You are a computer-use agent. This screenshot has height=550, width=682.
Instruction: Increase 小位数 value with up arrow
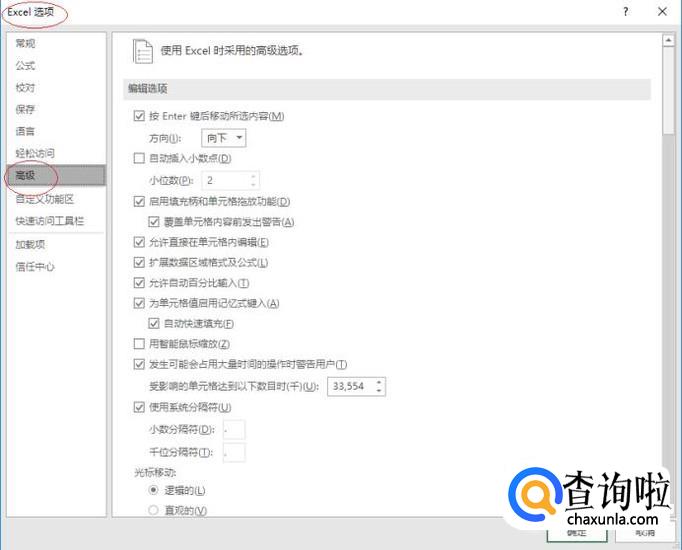(x=254, y=177)
